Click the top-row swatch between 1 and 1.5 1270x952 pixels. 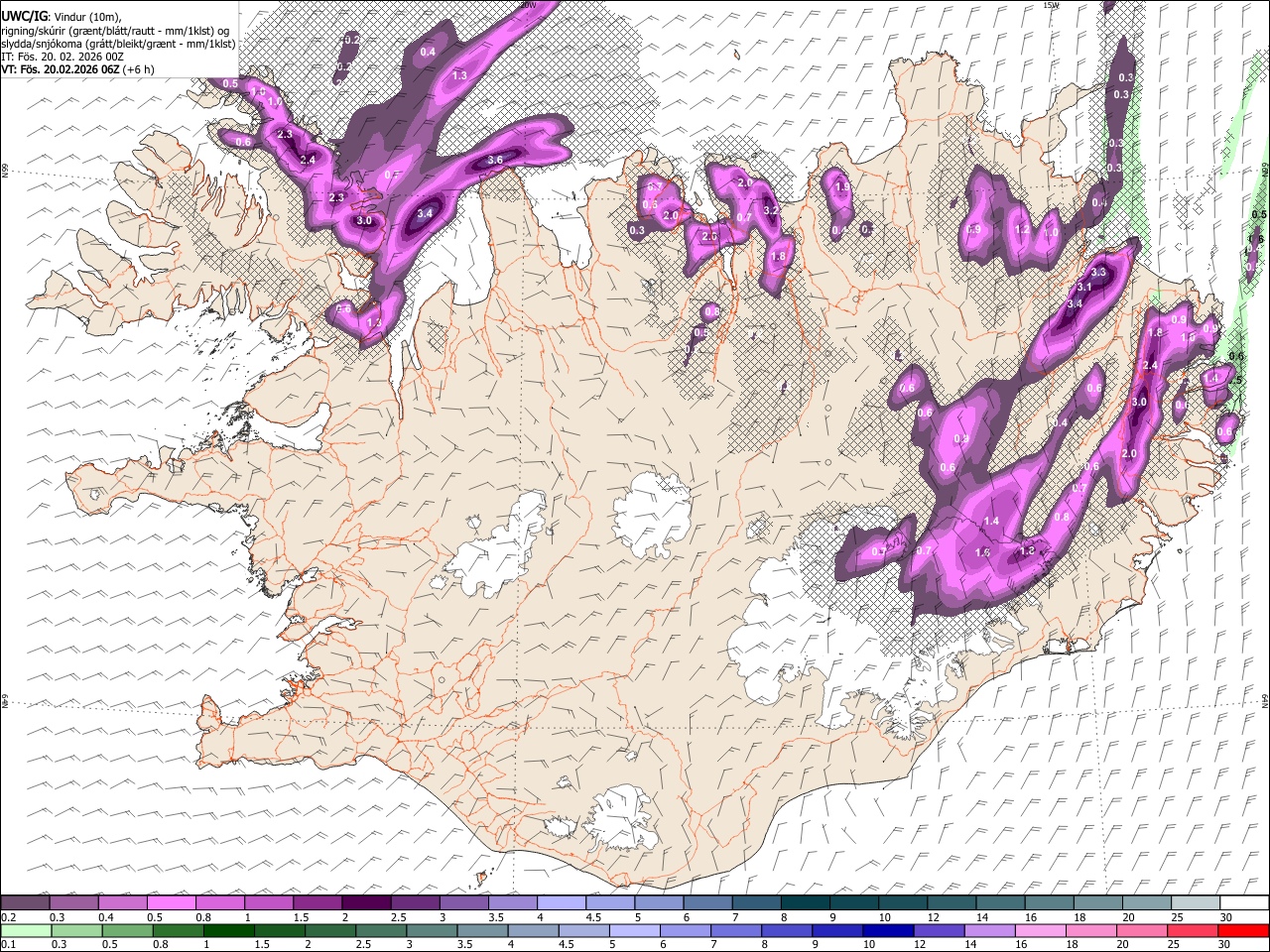(269, 903)
